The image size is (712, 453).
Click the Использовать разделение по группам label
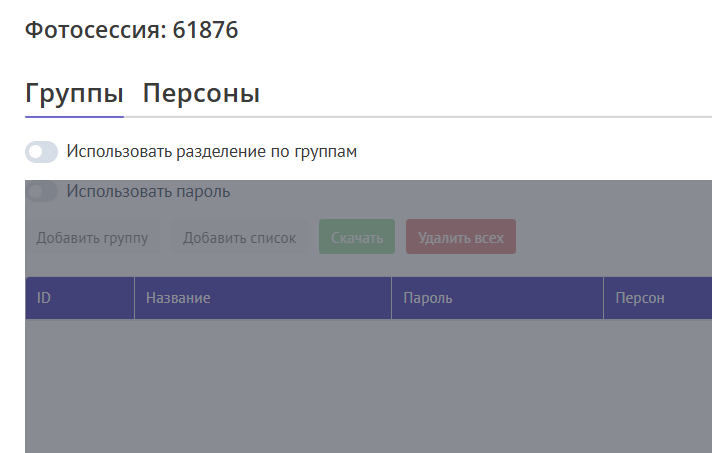pos(211,152)
